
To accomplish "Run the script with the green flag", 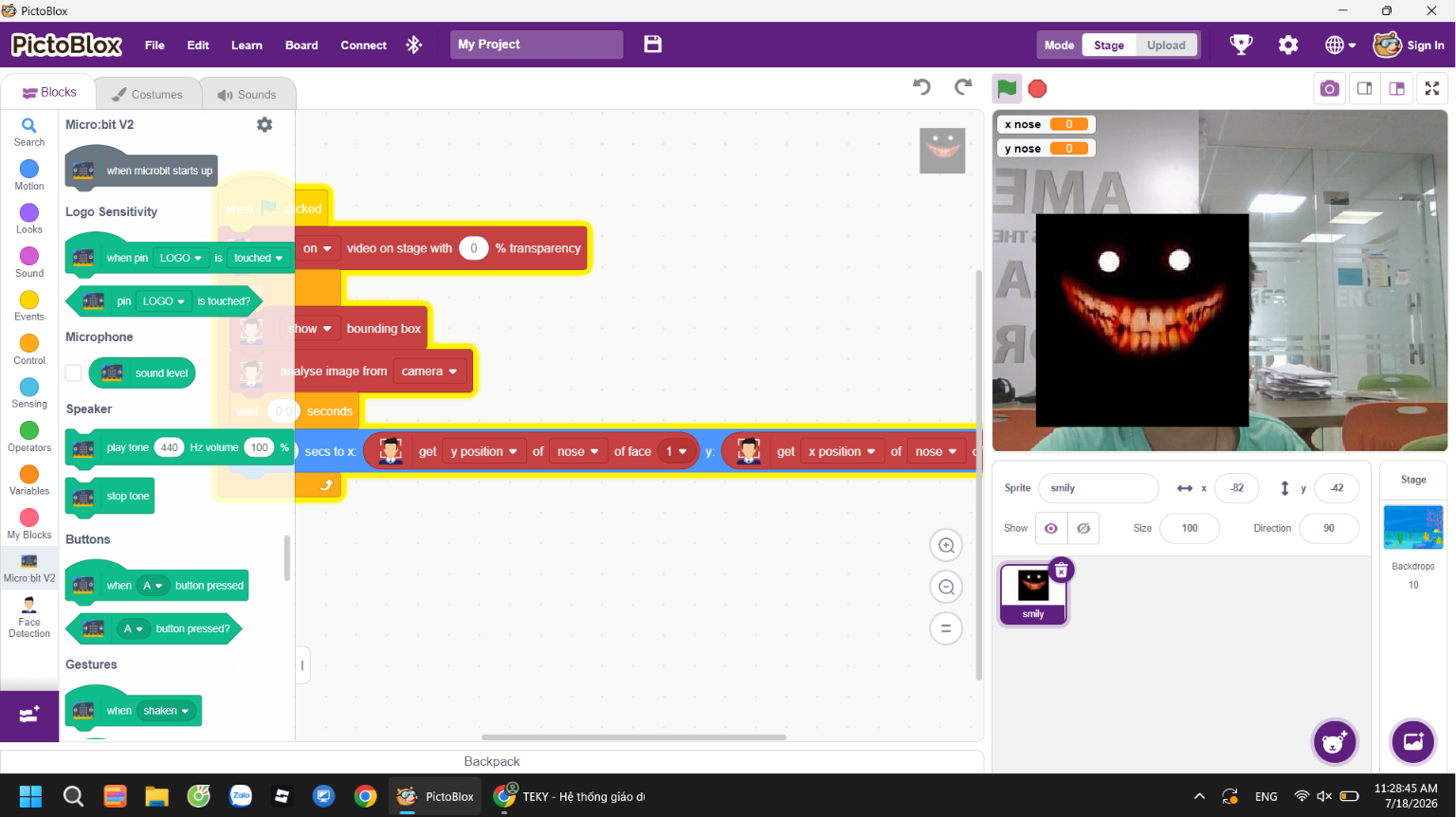I will 1007,88.
